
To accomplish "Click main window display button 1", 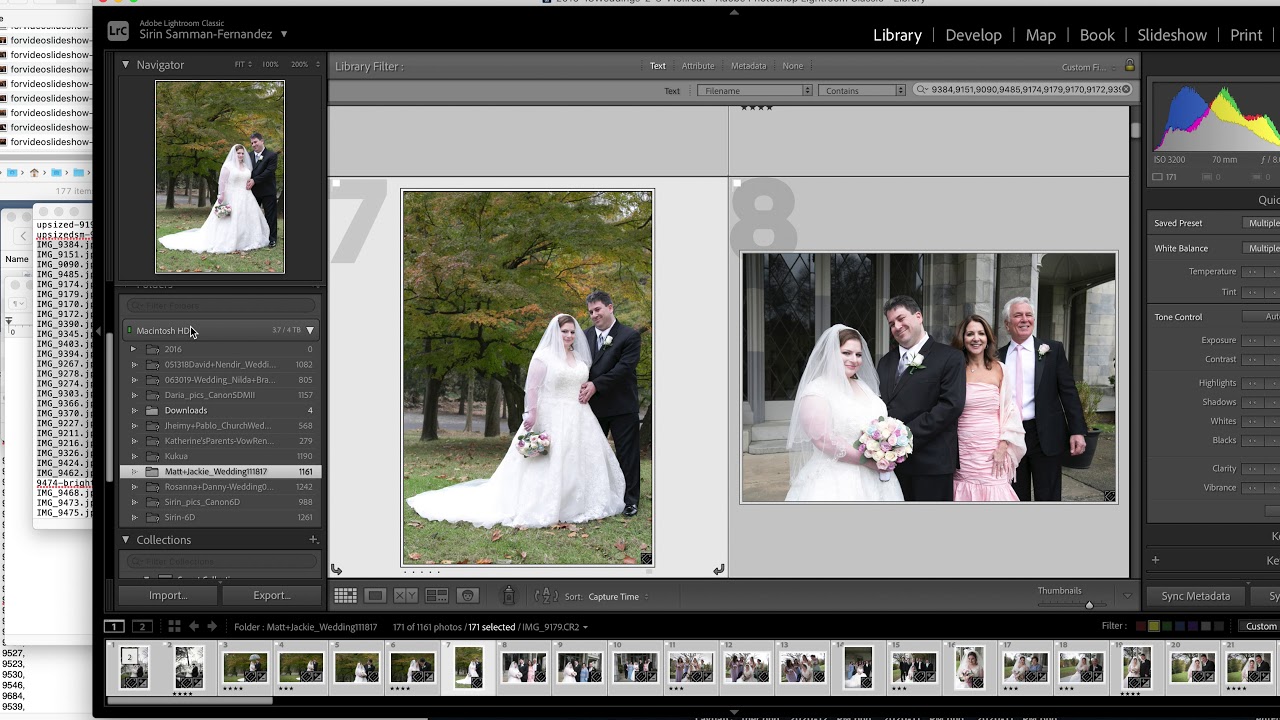I will pos(114,626).
